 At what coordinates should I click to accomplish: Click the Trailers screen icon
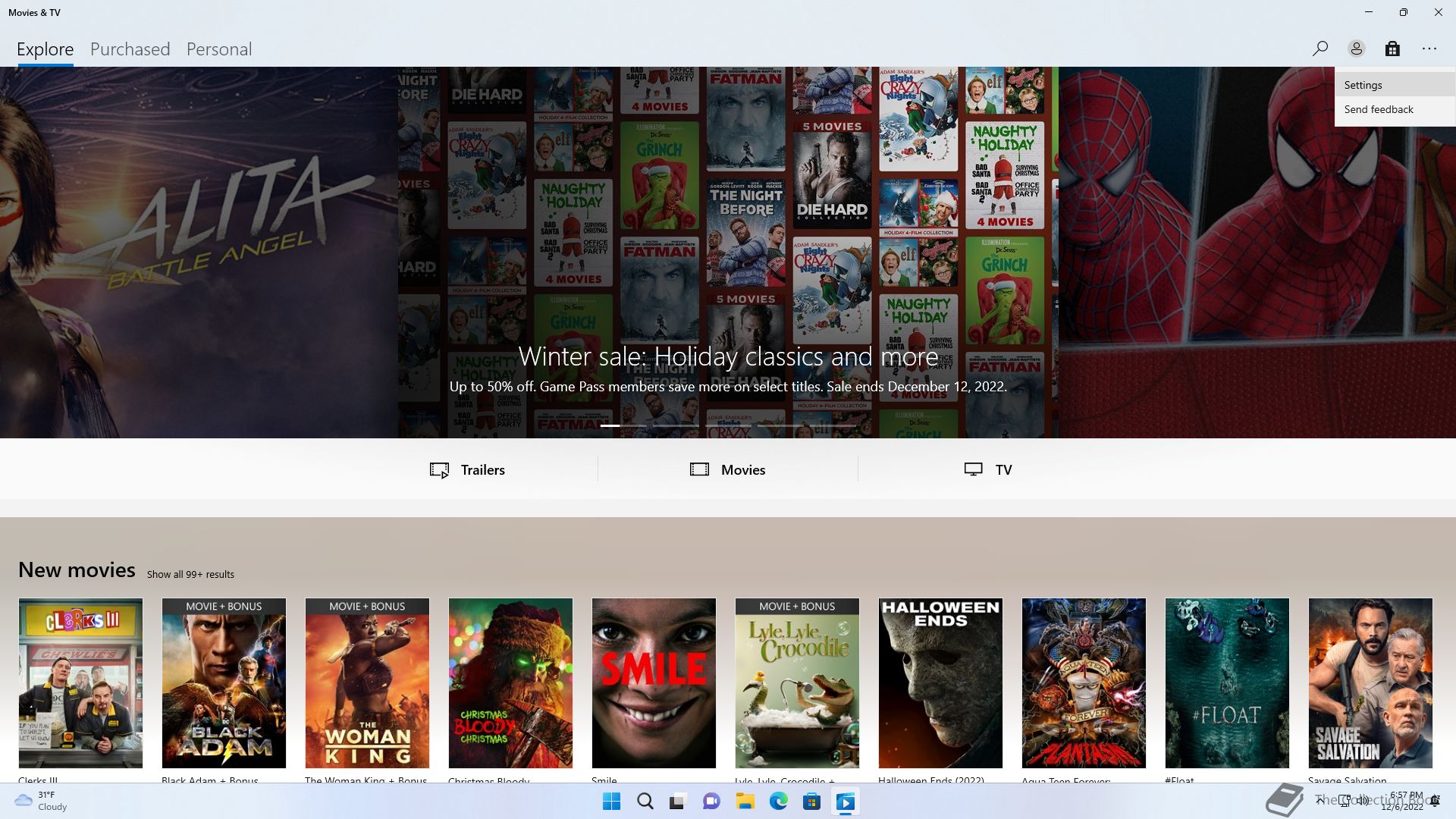pos(439,470)
